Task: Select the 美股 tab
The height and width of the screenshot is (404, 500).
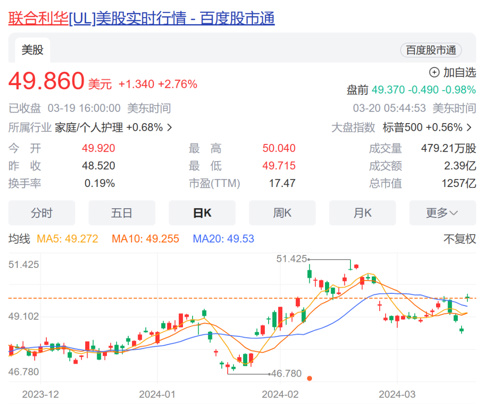Action: 32,50
